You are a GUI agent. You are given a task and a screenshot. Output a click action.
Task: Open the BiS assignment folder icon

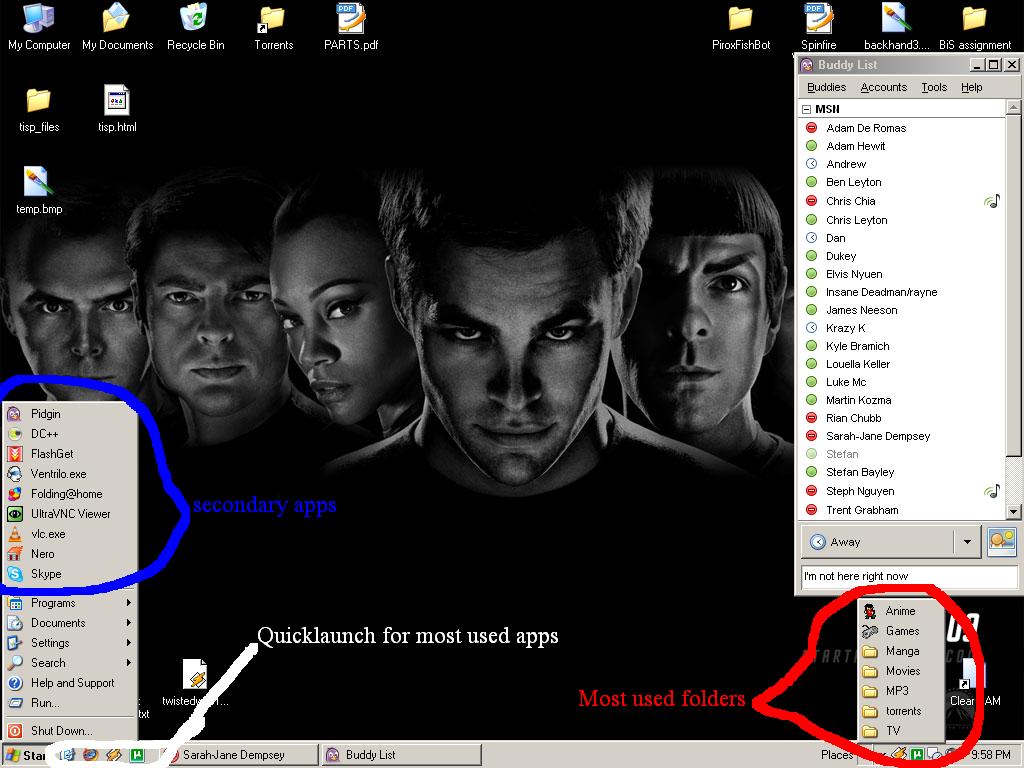click(974, 27)
